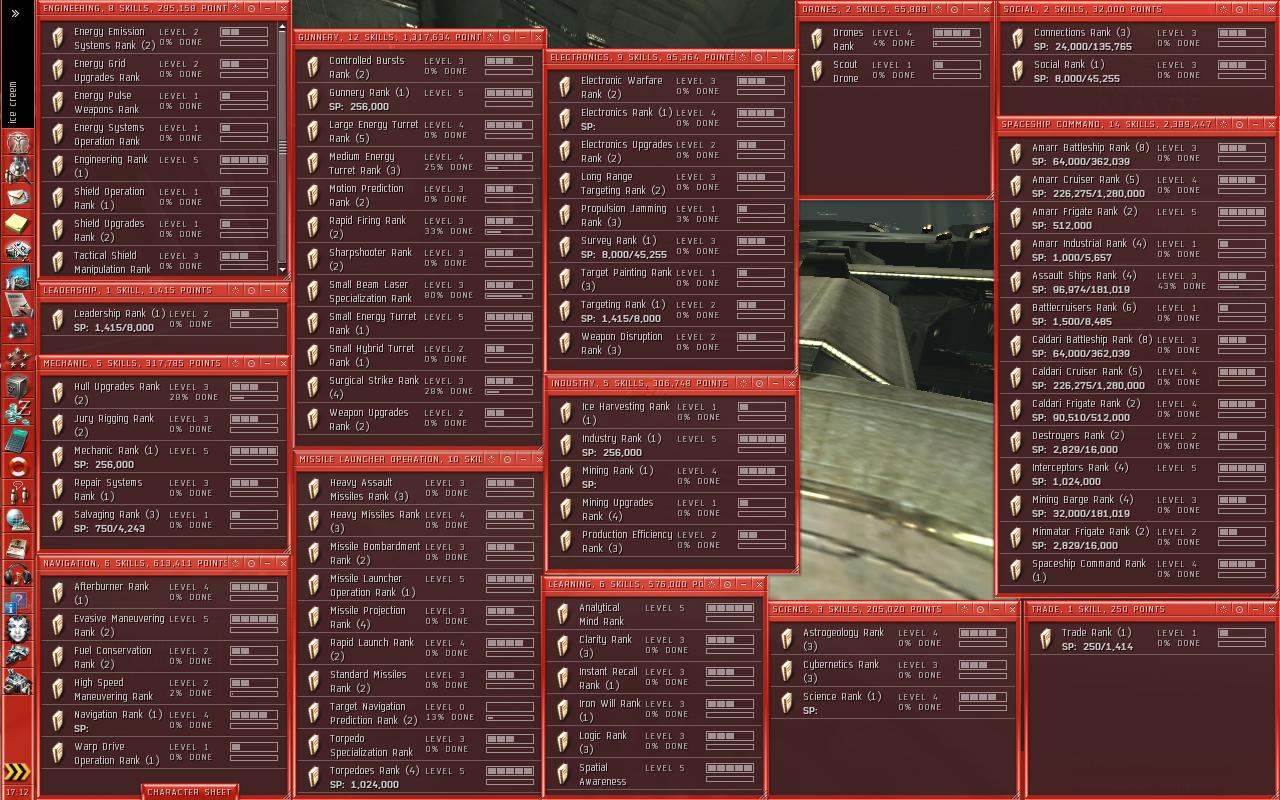Click the circle icon in Trade window header
This screenshot has height=800, width=1280.
(x=1240, y=609)
